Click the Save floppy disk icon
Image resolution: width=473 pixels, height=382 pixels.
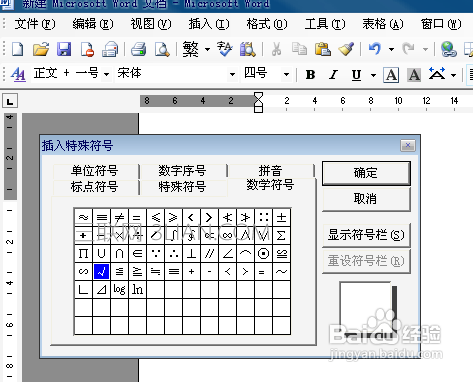coord(64,49)
